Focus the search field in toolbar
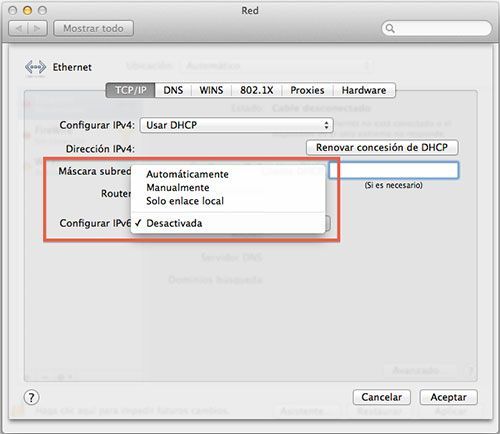This screenshot has width=500, height=434. [x=436, y=28]
